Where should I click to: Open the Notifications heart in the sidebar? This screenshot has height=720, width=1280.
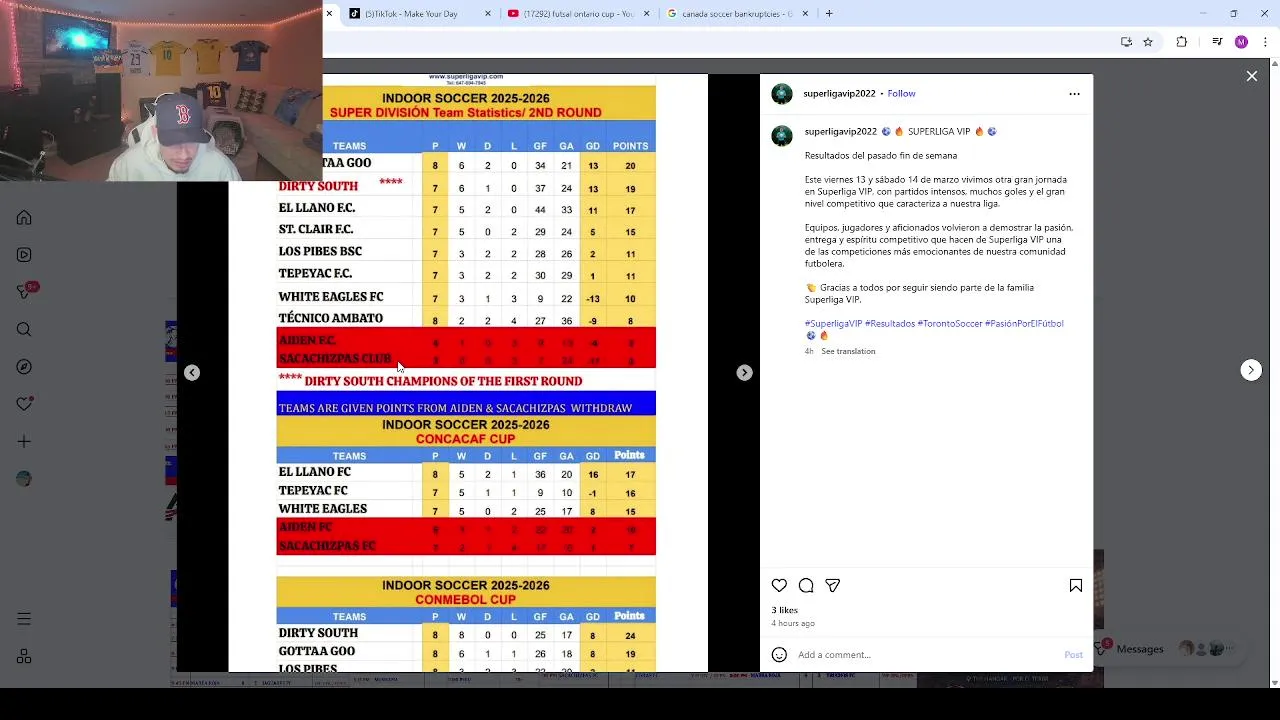click(24, 404)
